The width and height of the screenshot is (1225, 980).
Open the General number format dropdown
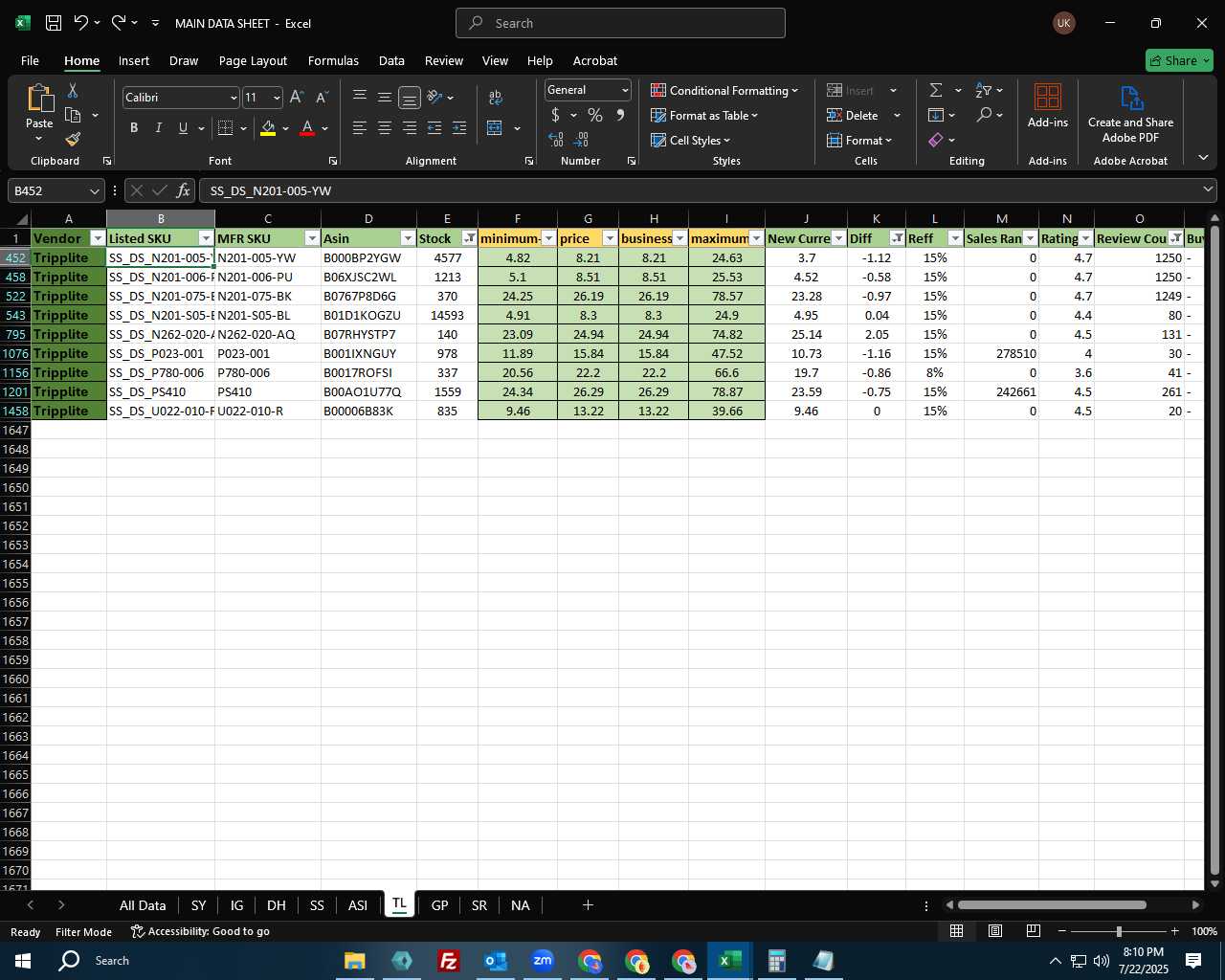coord(625,90)
